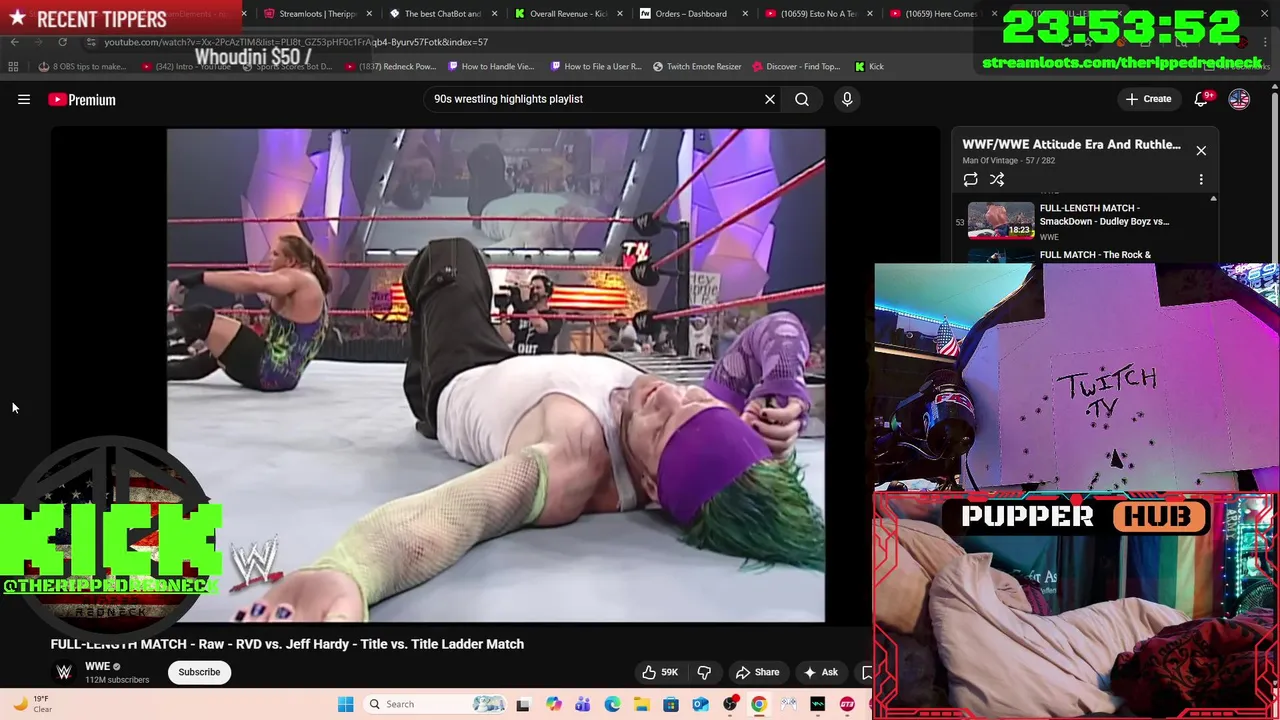Open the Windows Start menu
1280x720 pixels.
[x=345, y=704]
